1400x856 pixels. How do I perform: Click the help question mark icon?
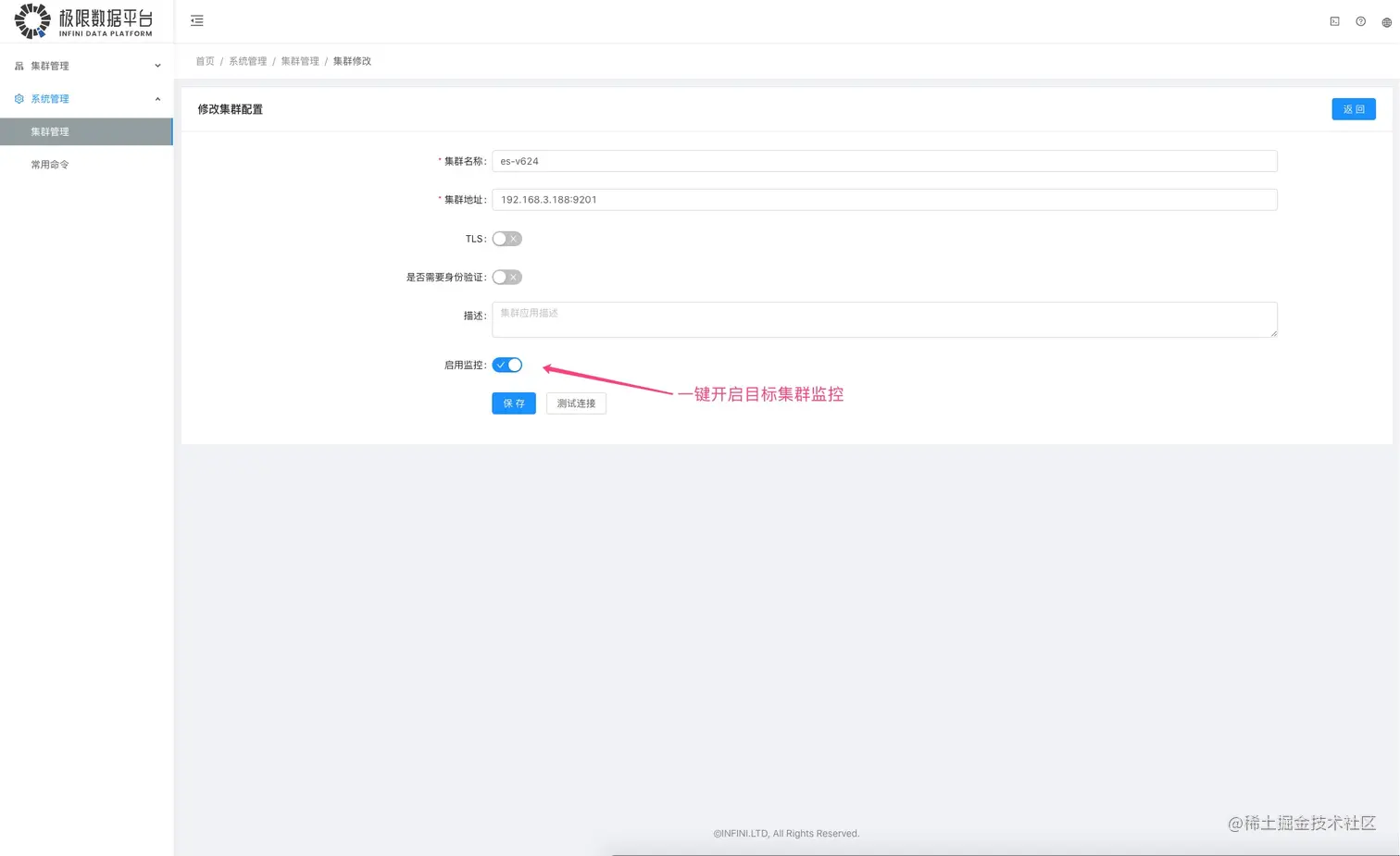click(1359, 20)
